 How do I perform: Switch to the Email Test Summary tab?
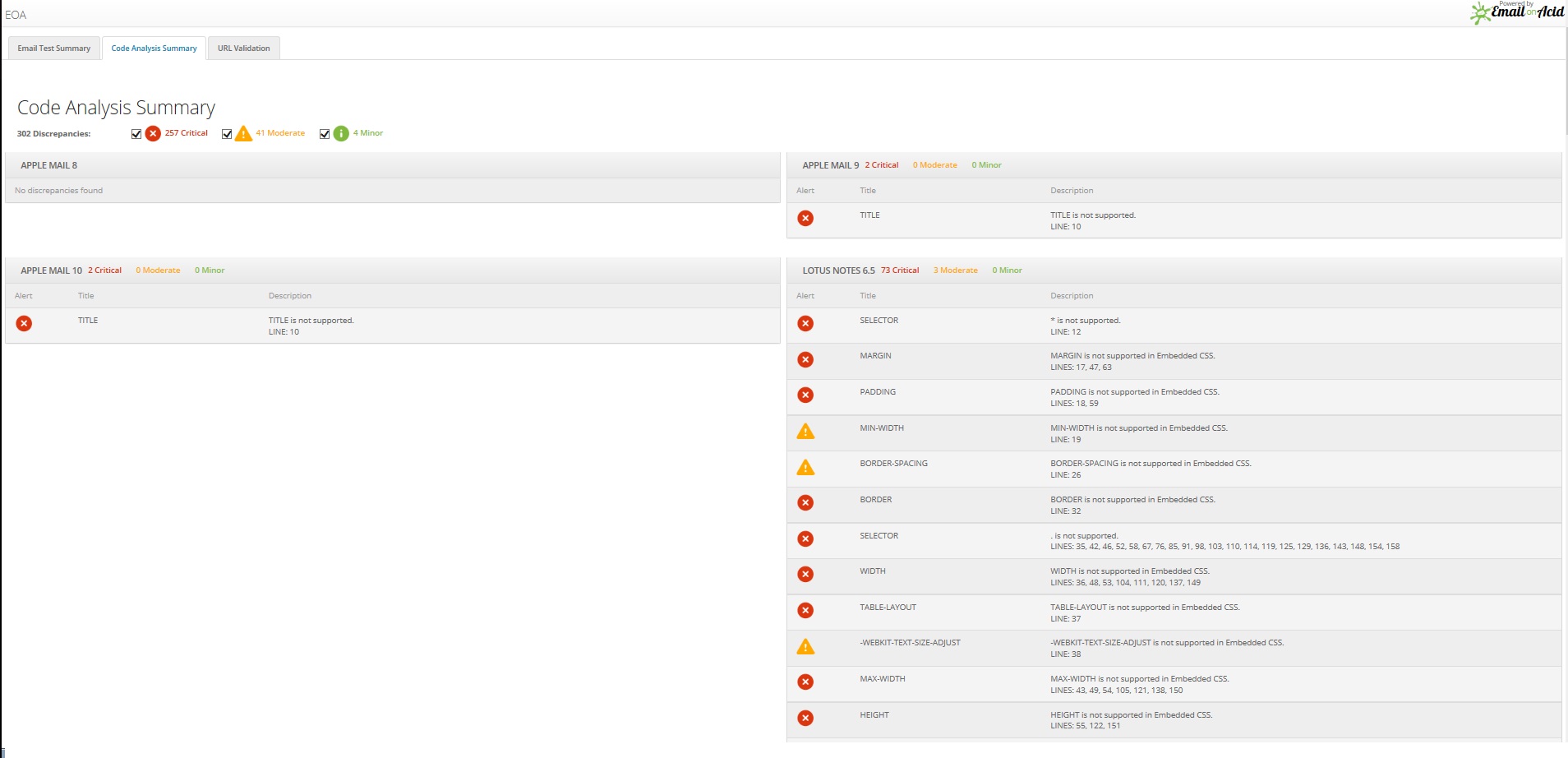click(54, 49)
